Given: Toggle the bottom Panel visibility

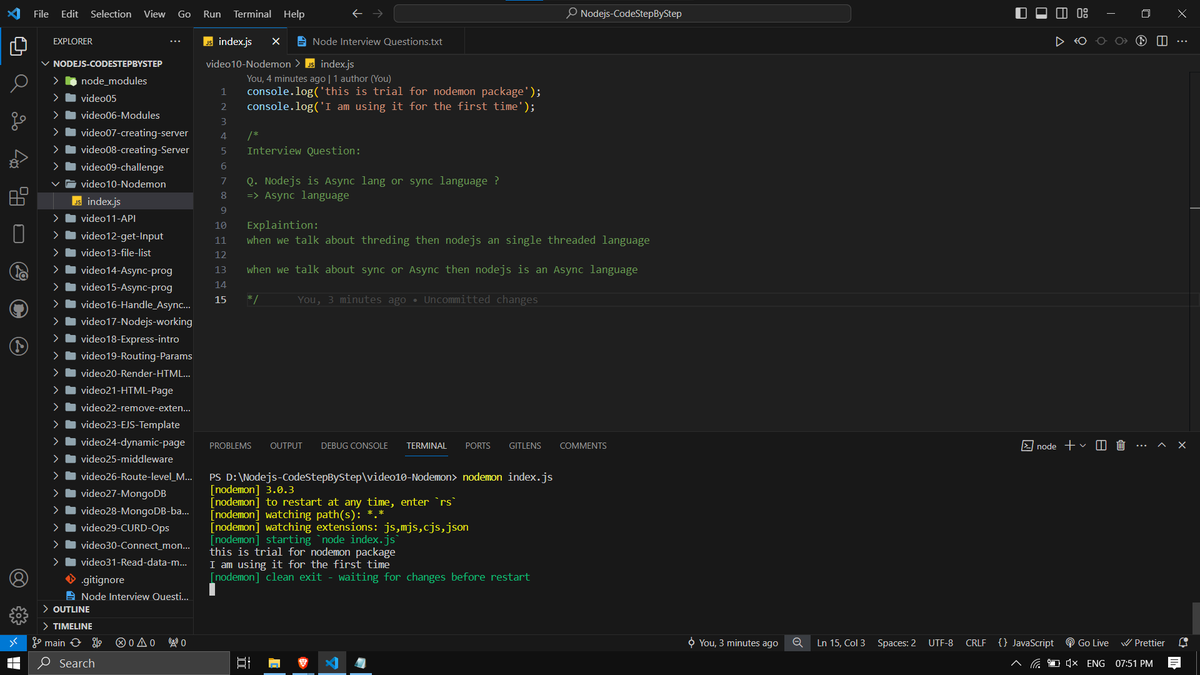Looking at the screenshot, I should (x=1041, y=14).
